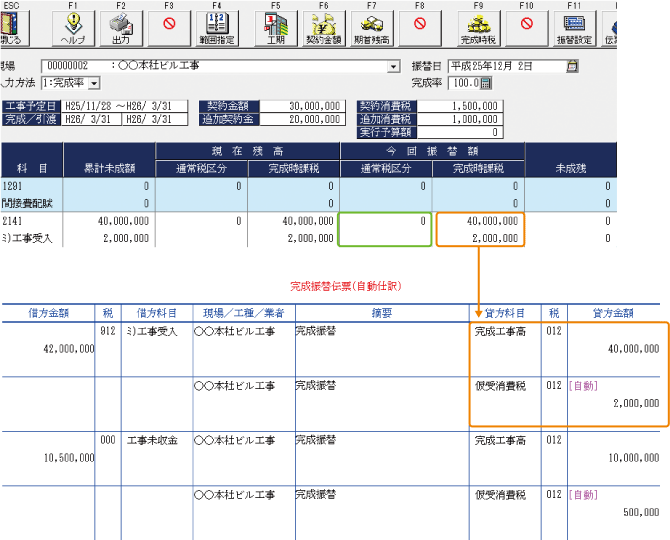
Task: Open the 振替設定 transfer settings tool
Action: point(574,26)
